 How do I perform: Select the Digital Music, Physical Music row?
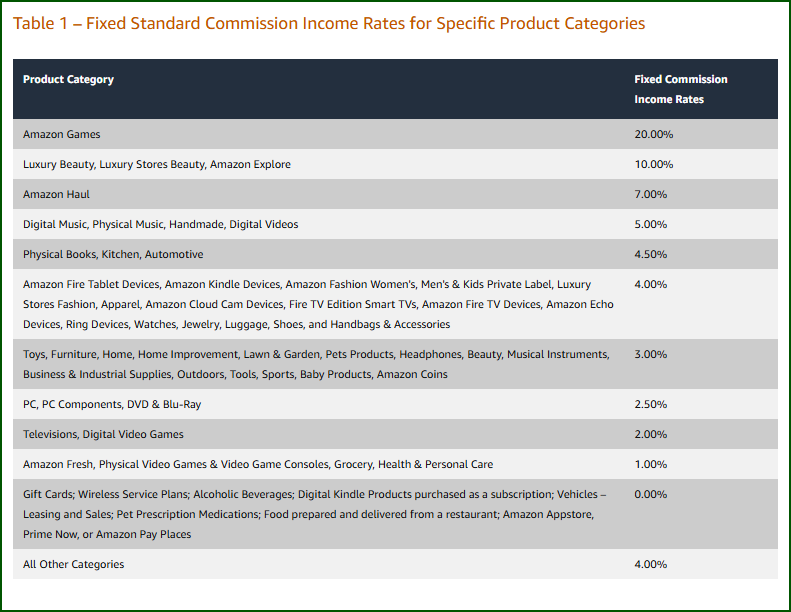tap(395, 224)
